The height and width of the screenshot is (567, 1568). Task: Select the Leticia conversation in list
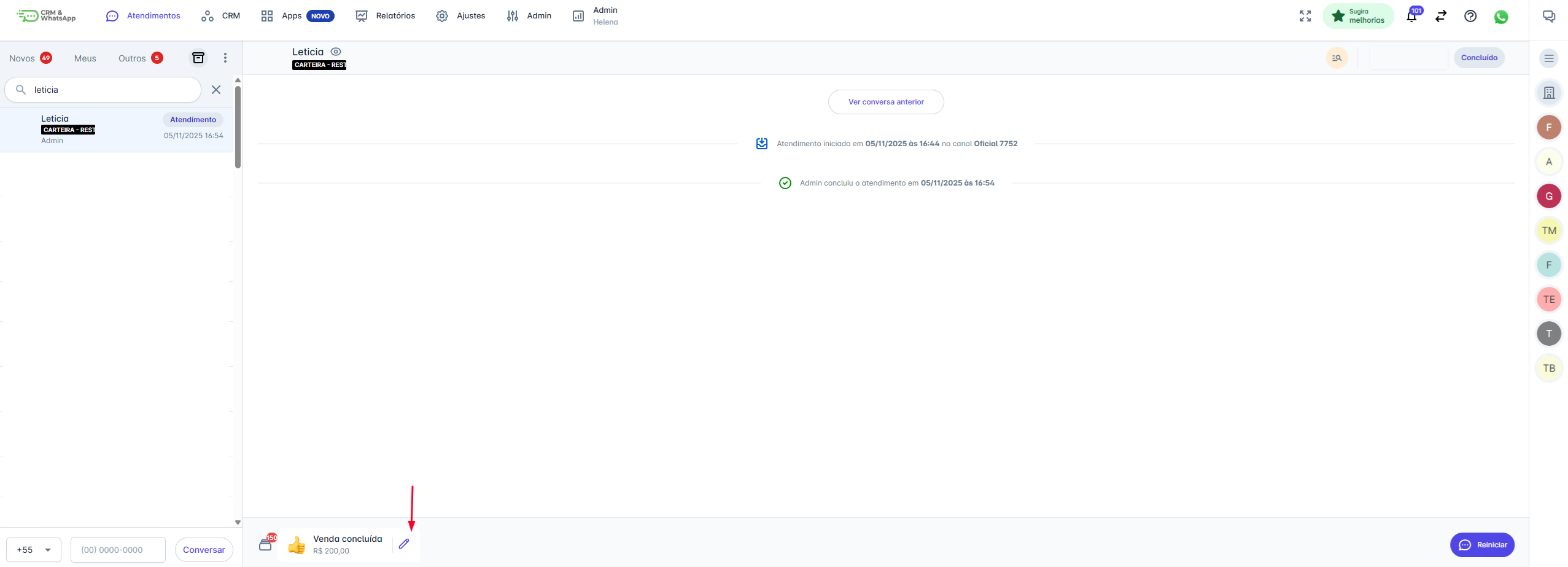coord(117,130)
